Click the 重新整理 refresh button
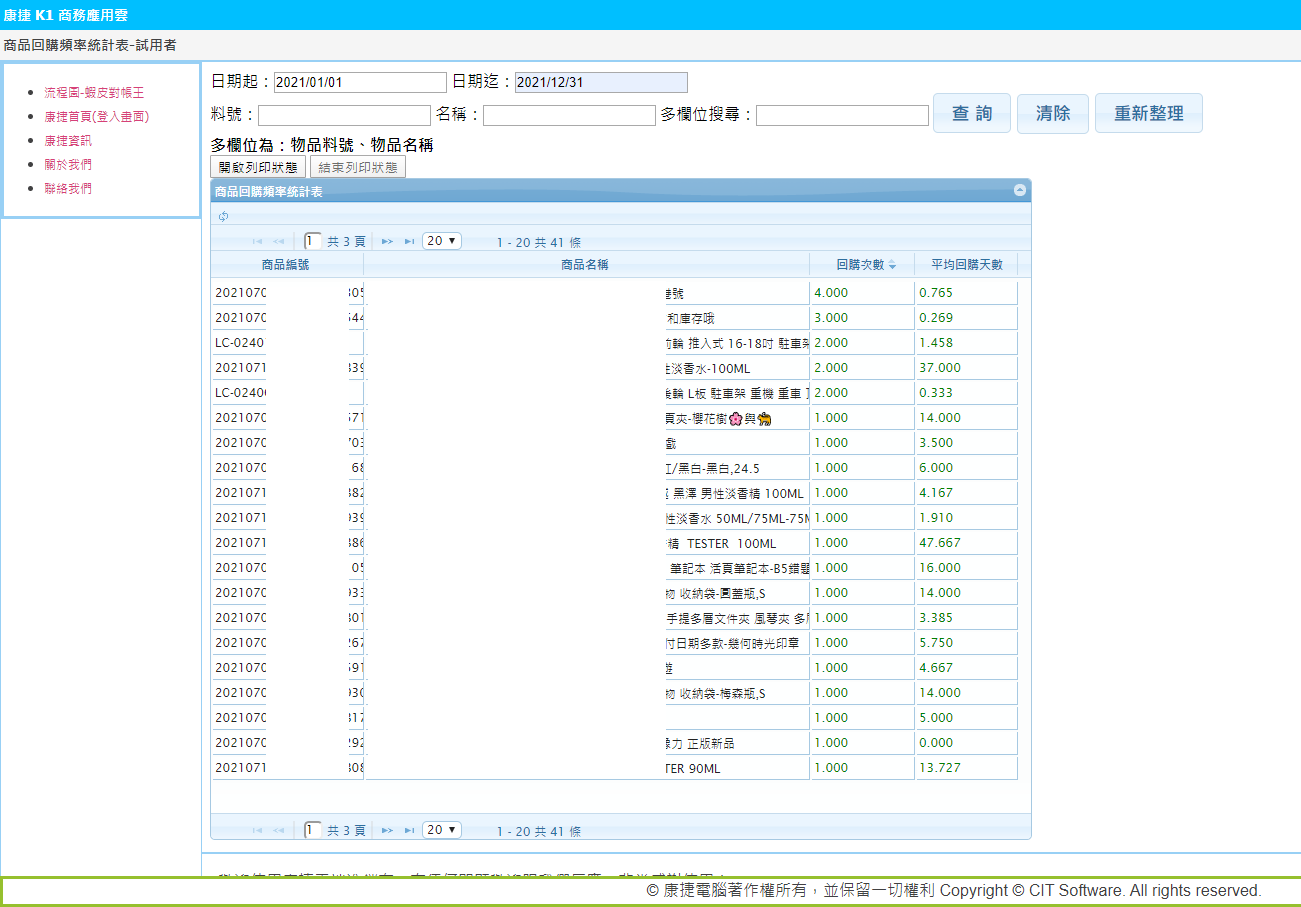This screenshot has width=1301, height=907. coord(1148,114)
